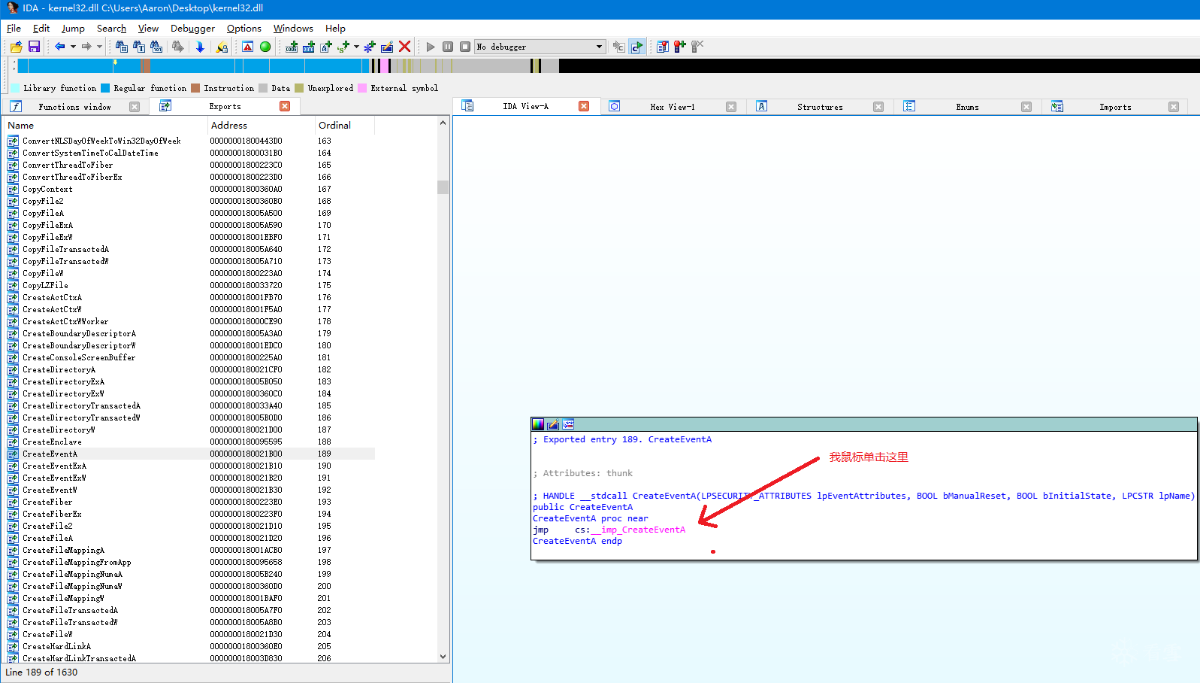Click the CreateEventA endp line
The width and height of the screenshot is (1200, 683).
pos(577,541)
